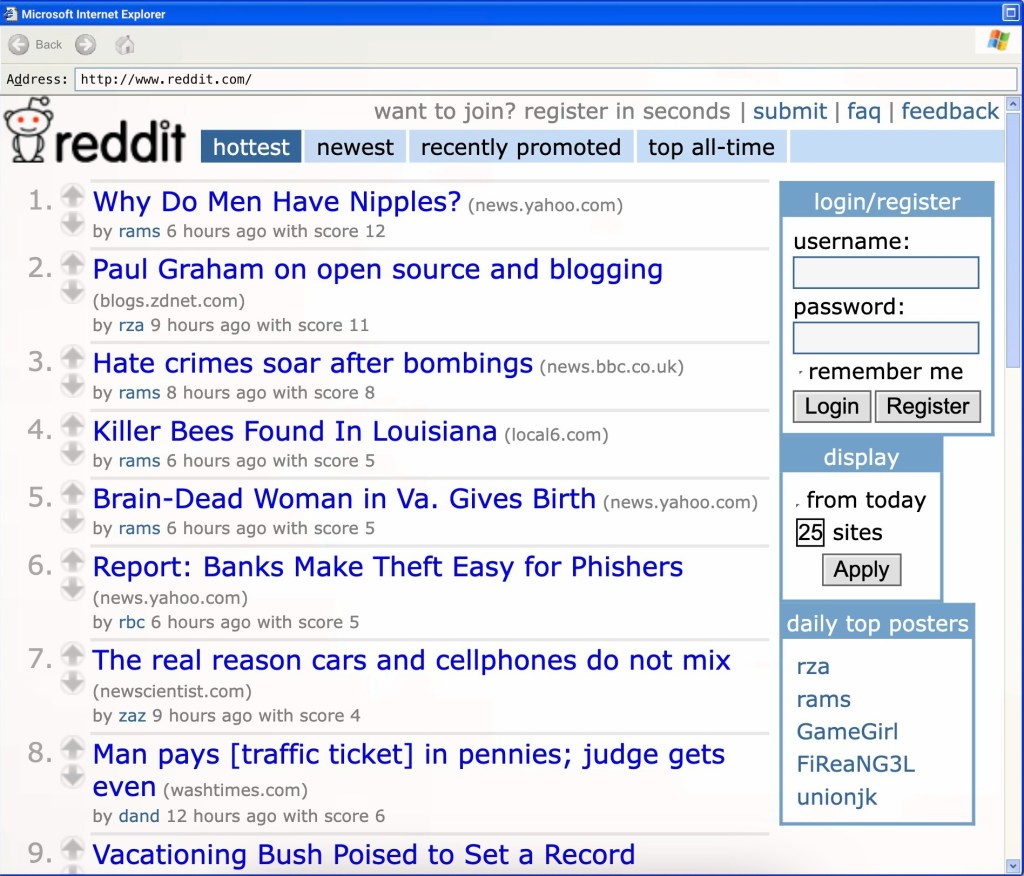The width and height of the screenshot is (1024, 876).
Task: Open the top all-time tab
Action: [x=711, y=147]
